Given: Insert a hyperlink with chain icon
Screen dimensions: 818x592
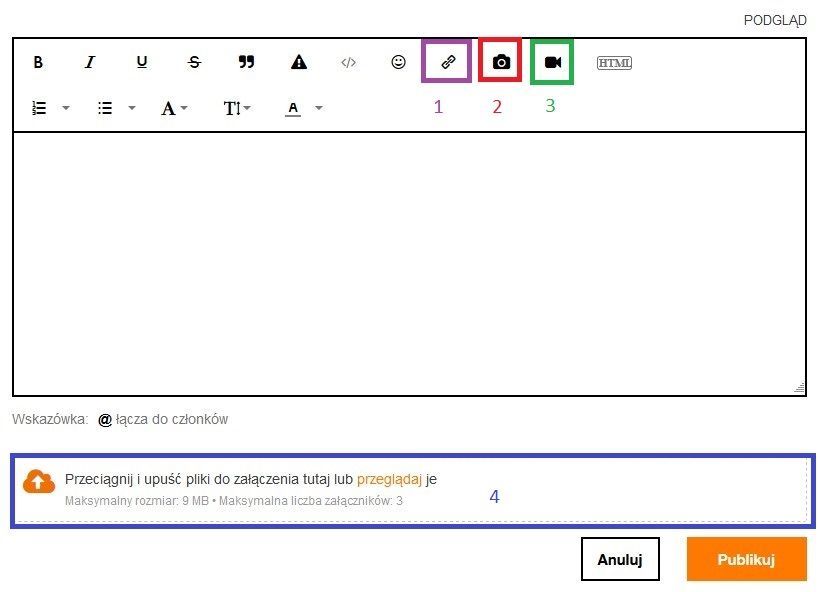Looking at the screenshot, I should click(x=448, y=62).
